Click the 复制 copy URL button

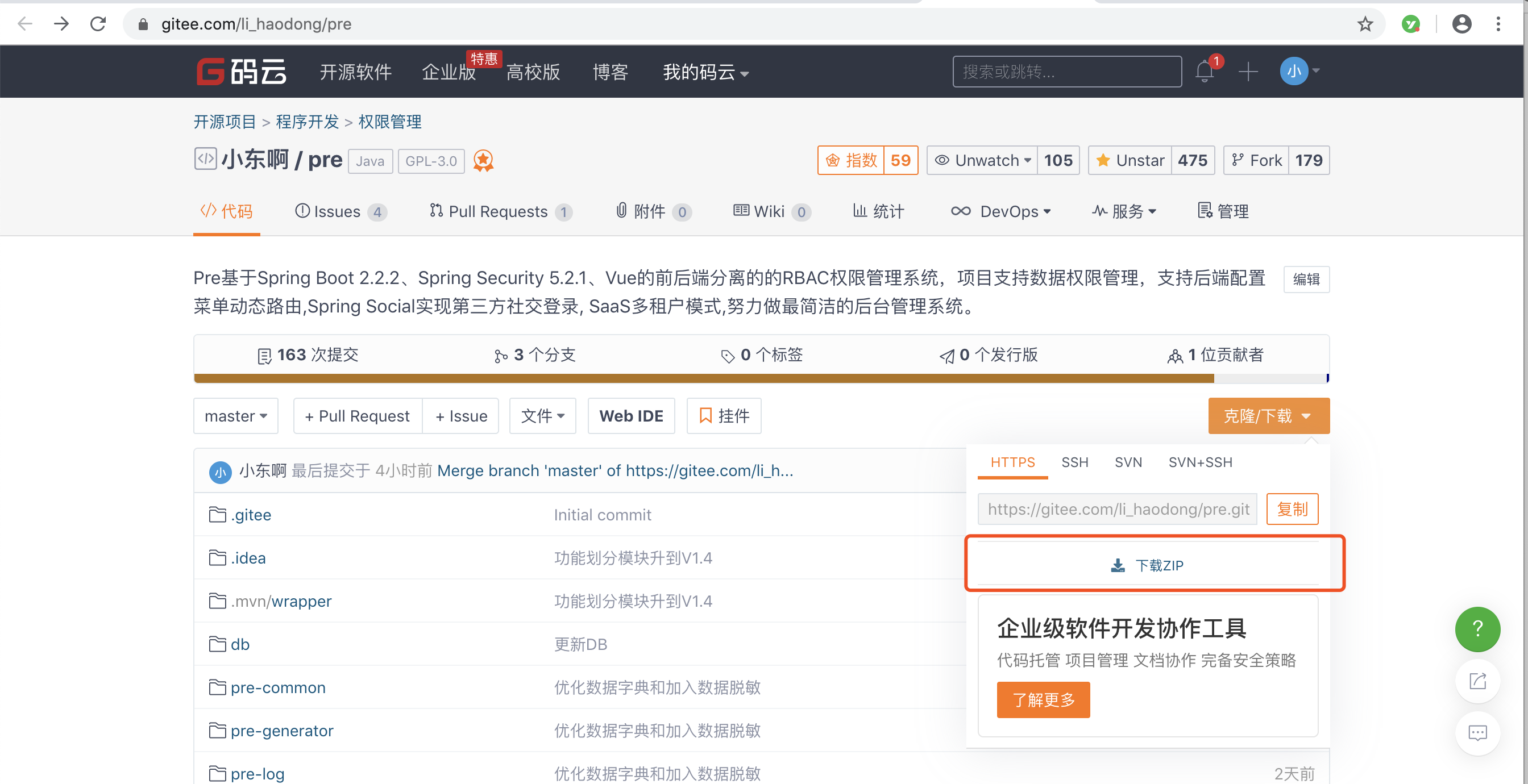(1292, 509)
